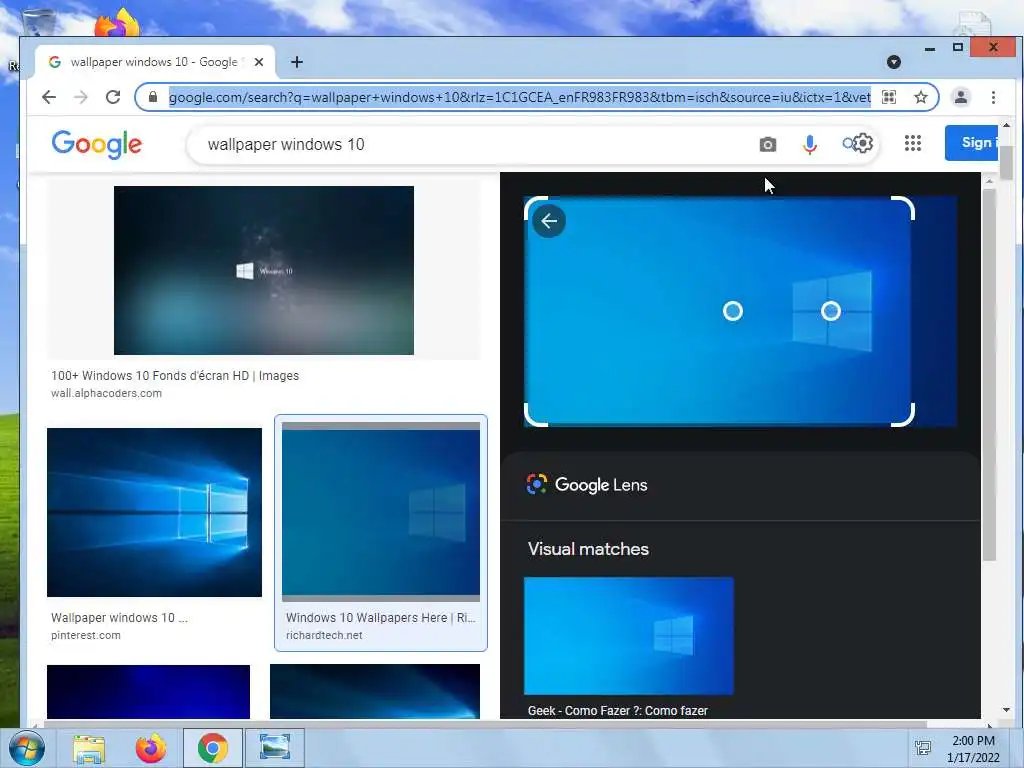
Task: Click the Visual matches heading
Action: [x=588, y=549]
